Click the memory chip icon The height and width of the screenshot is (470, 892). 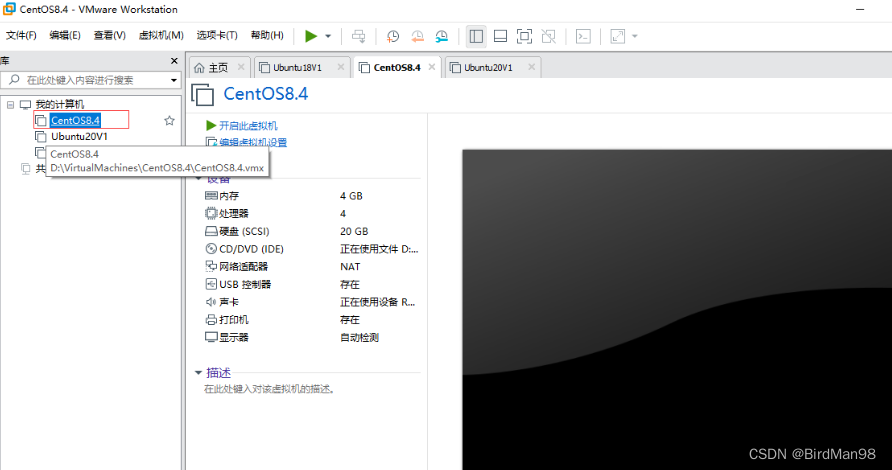tap(211, 196)
